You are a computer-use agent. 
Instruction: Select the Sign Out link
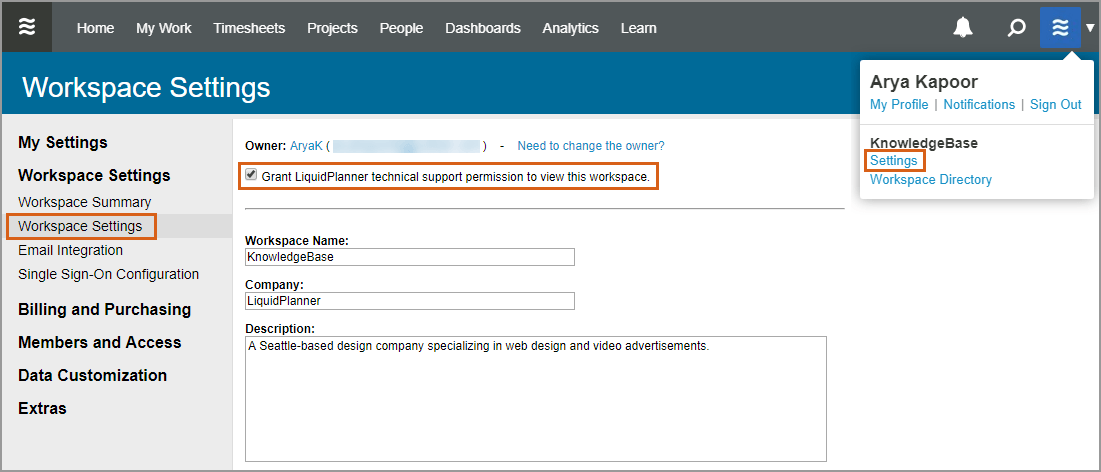click(1056, 105)
